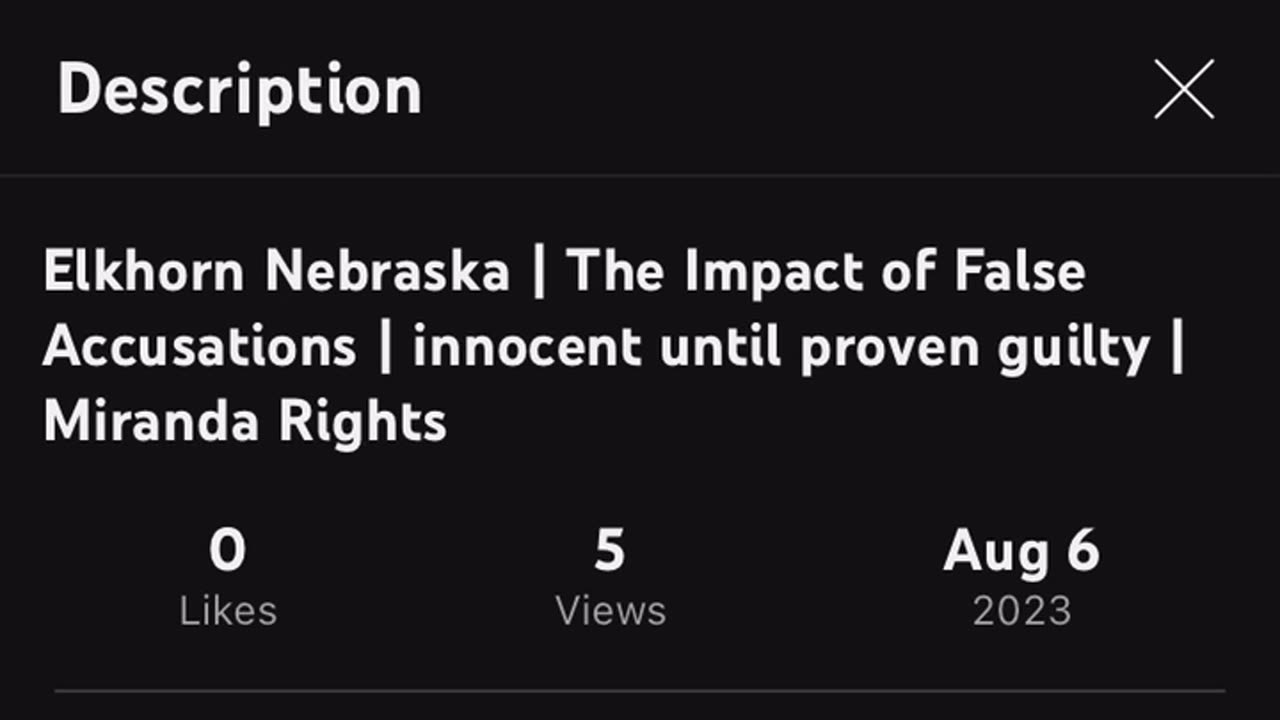Click the divider line below the Description header
This screenshot has height=720, width=1280.
point(640,176)
